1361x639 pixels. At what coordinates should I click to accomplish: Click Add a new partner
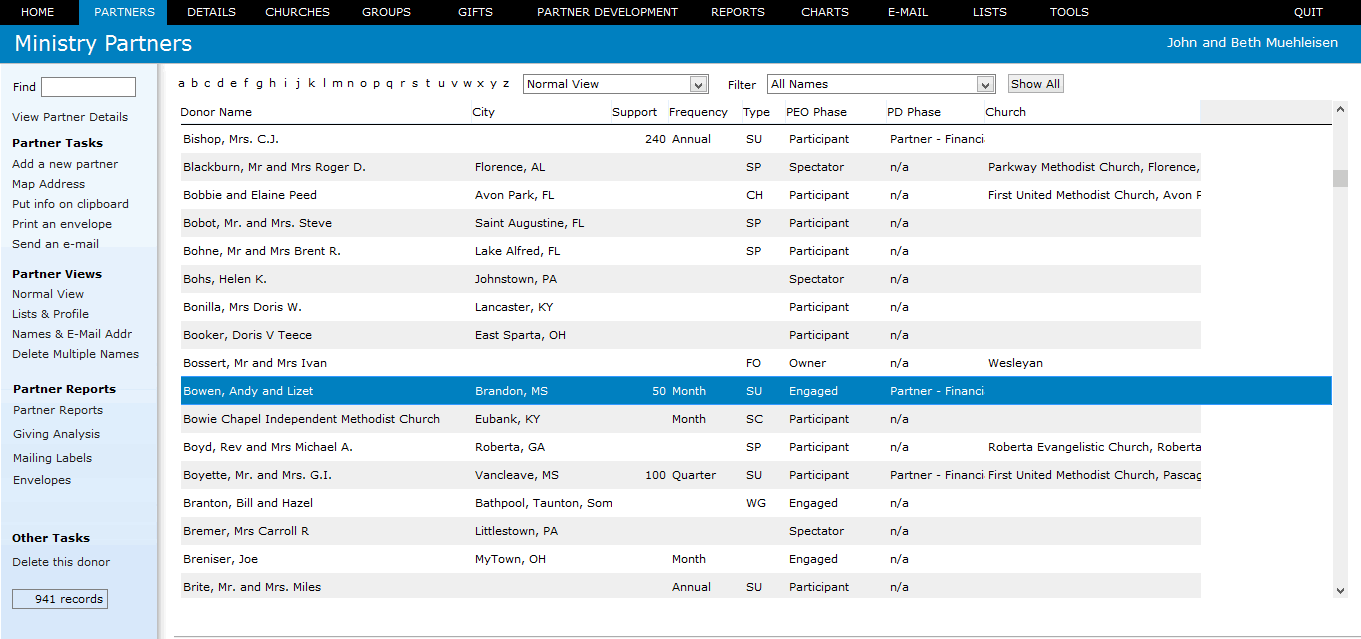click(65, 164)
